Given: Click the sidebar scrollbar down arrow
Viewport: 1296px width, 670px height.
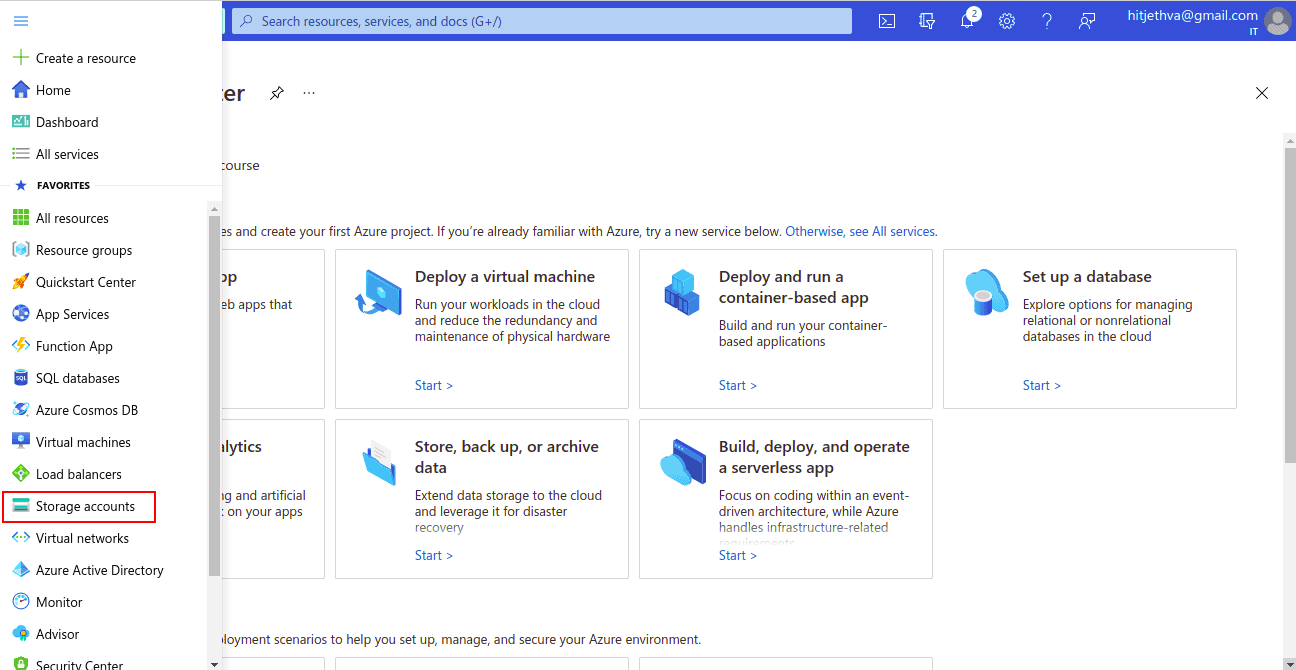Looking at the screenshot, I should [x=214, y=663].
